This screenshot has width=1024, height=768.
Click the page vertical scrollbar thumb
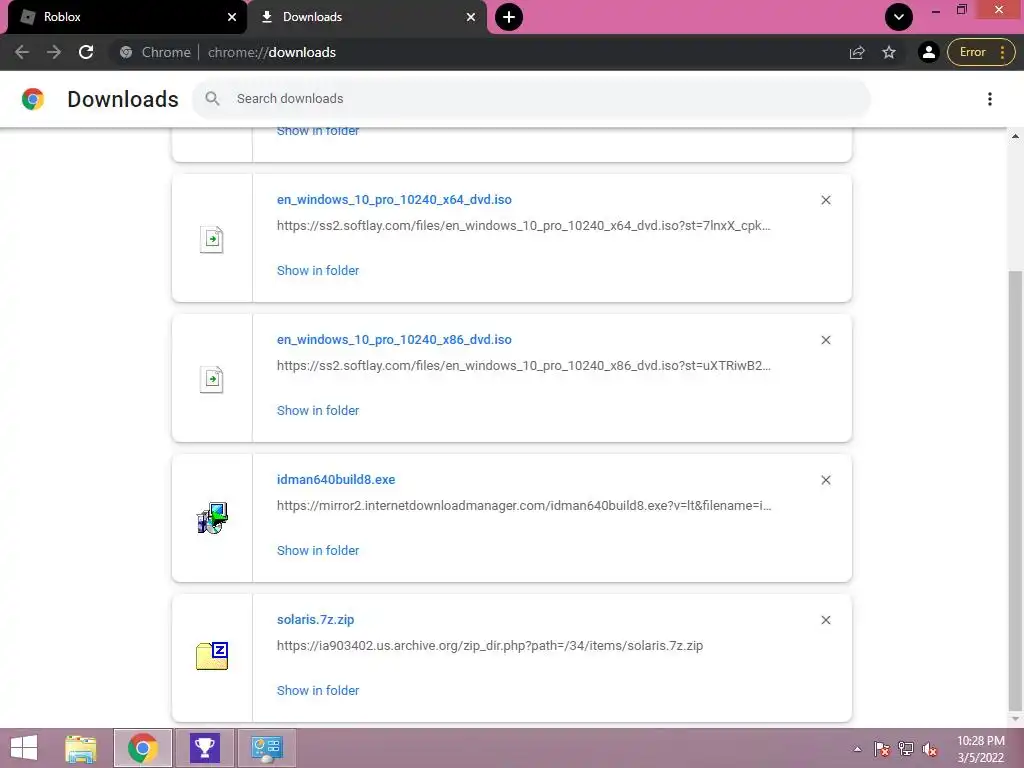tap(1015, 490)
